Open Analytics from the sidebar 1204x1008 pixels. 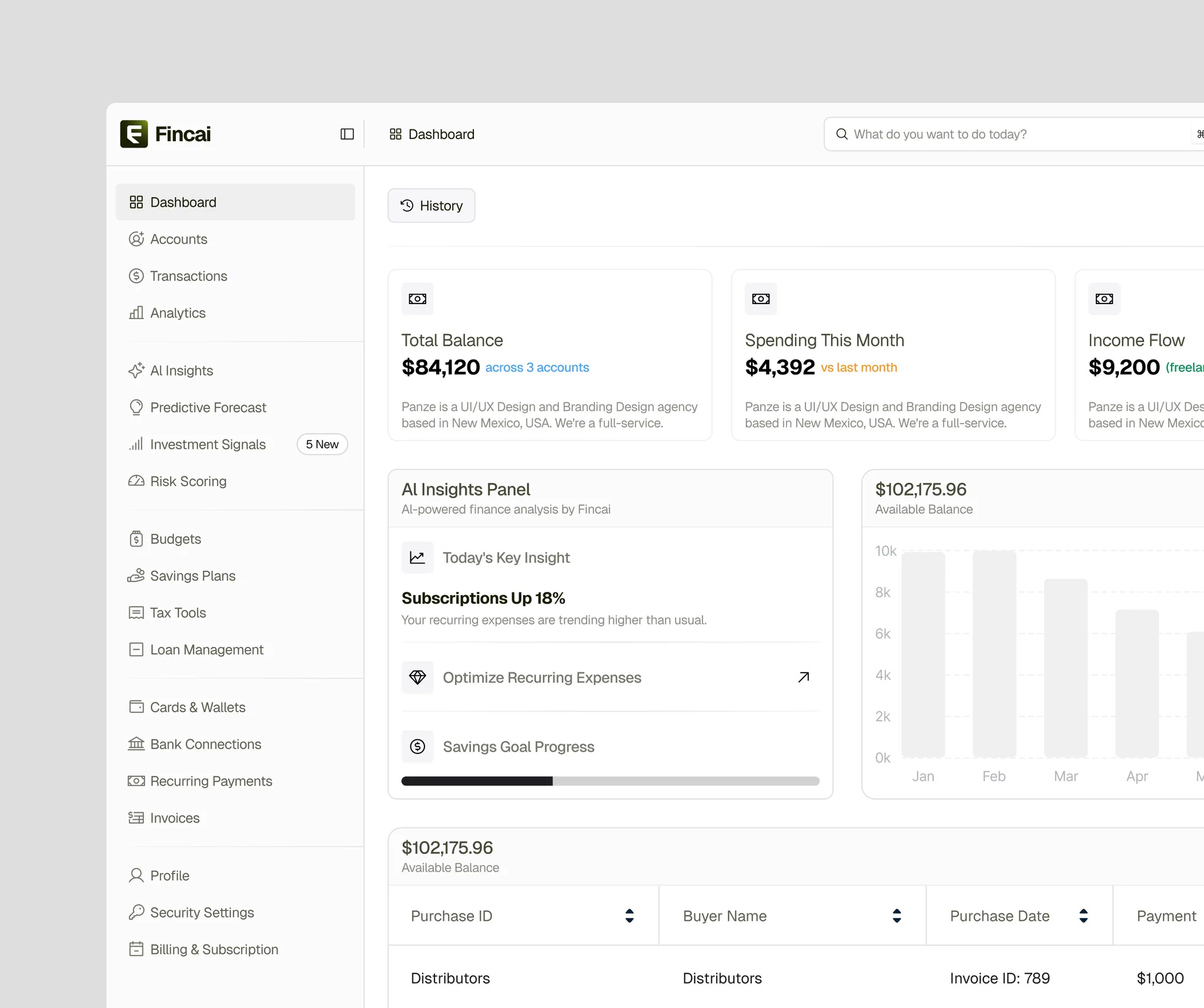coord(235,313)
